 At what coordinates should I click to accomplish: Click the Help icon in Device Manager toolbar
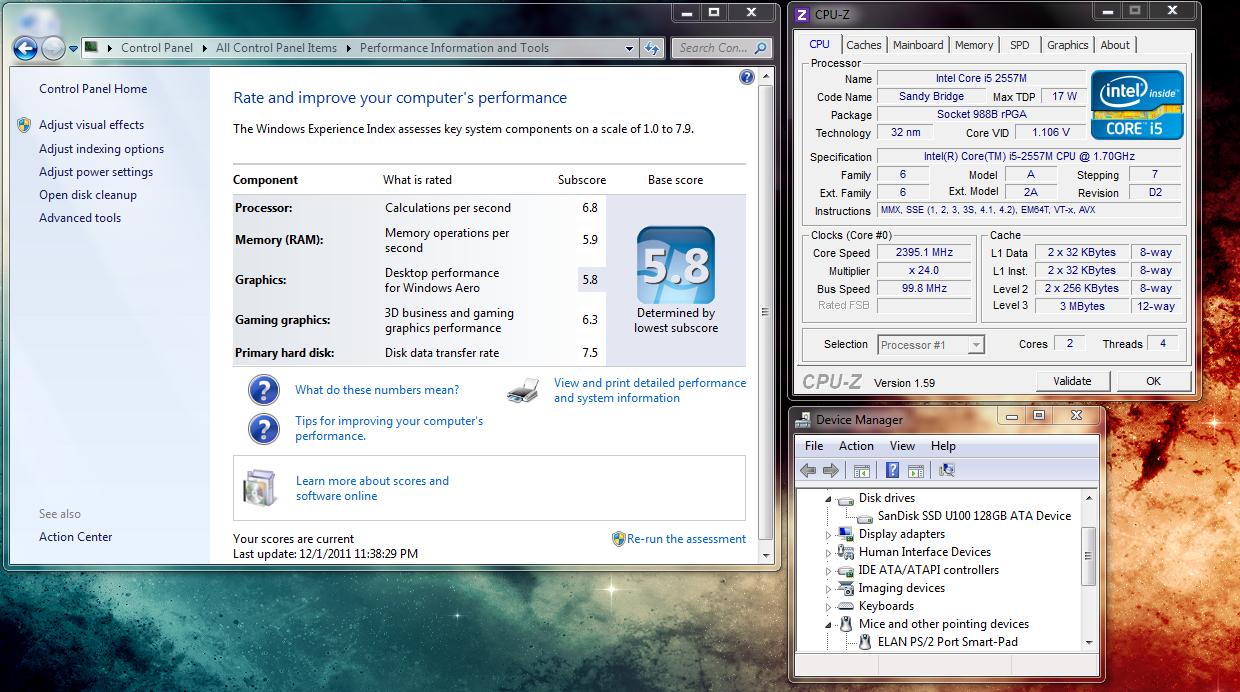pyautogui.click(x=892, y=470)
